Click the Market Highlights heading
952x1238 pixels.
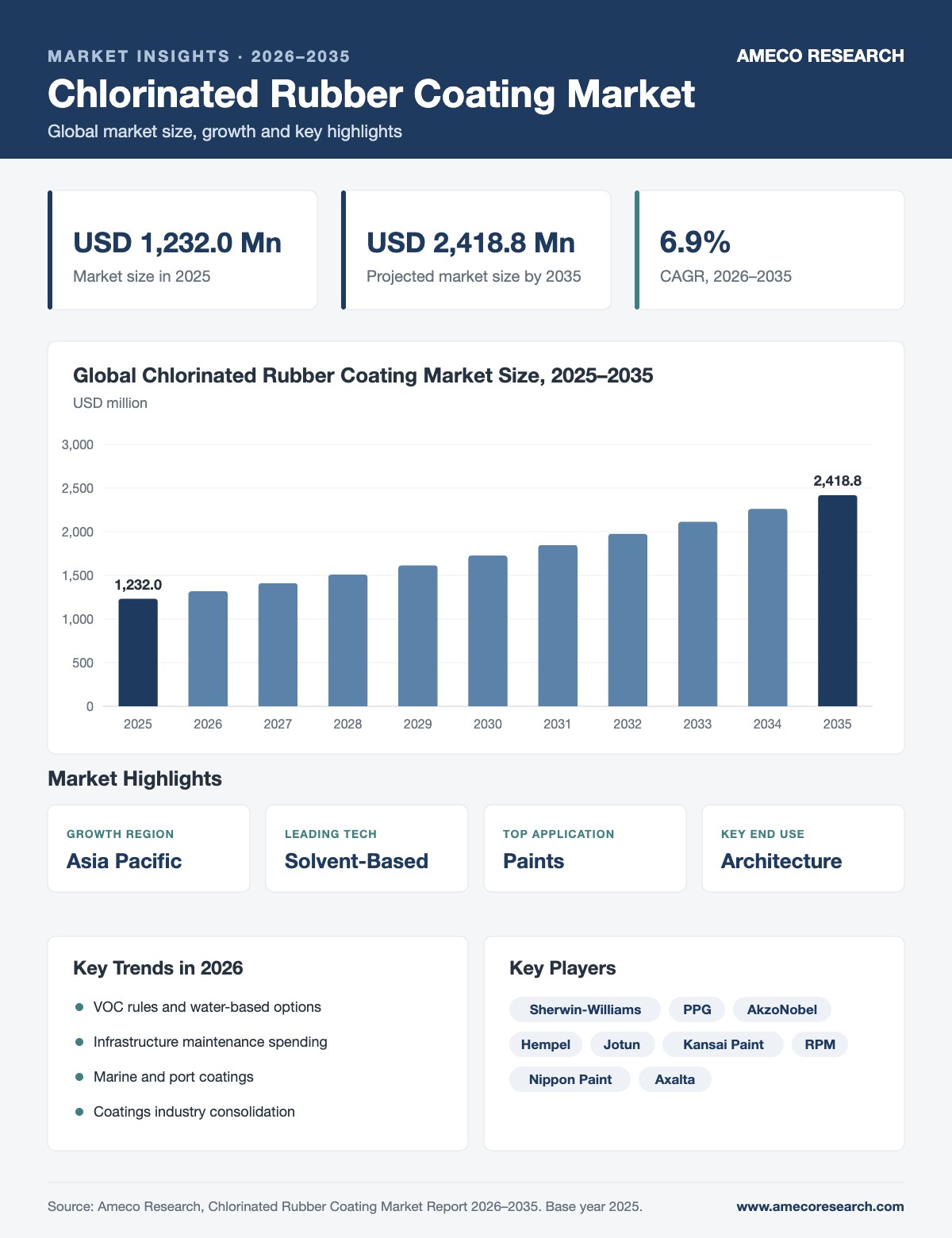pyautogui.click(x=135, y=779)
